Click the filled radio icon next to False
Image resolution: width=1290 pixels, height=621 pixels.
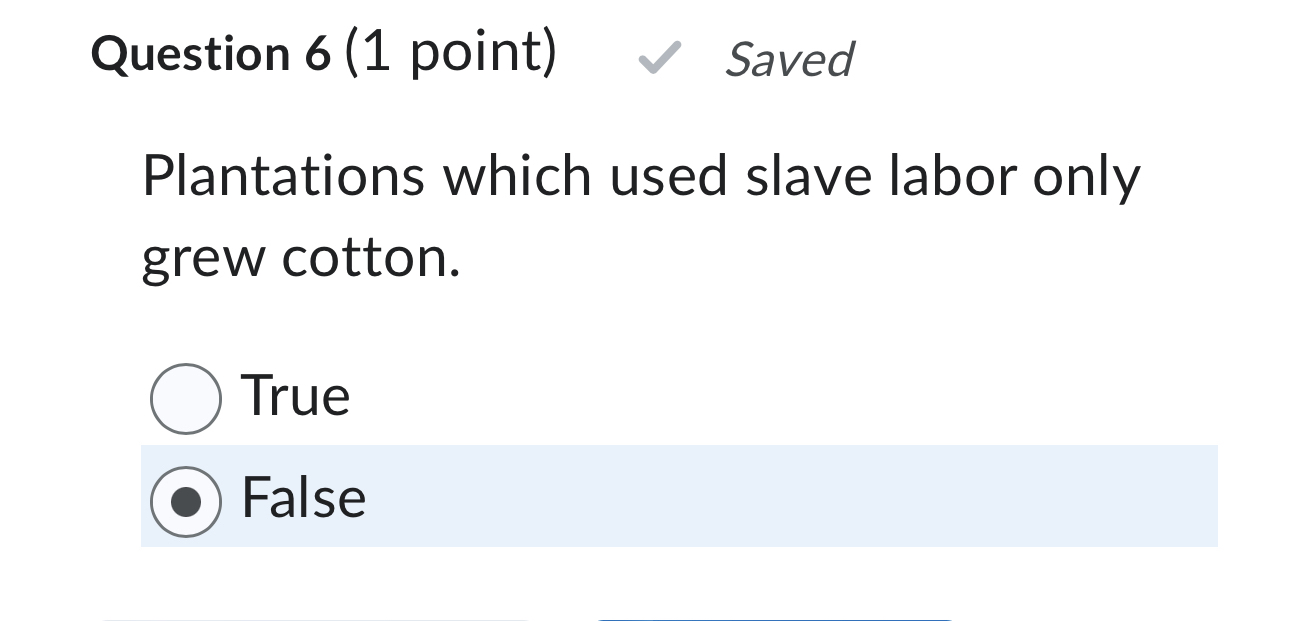pos(186,500)
